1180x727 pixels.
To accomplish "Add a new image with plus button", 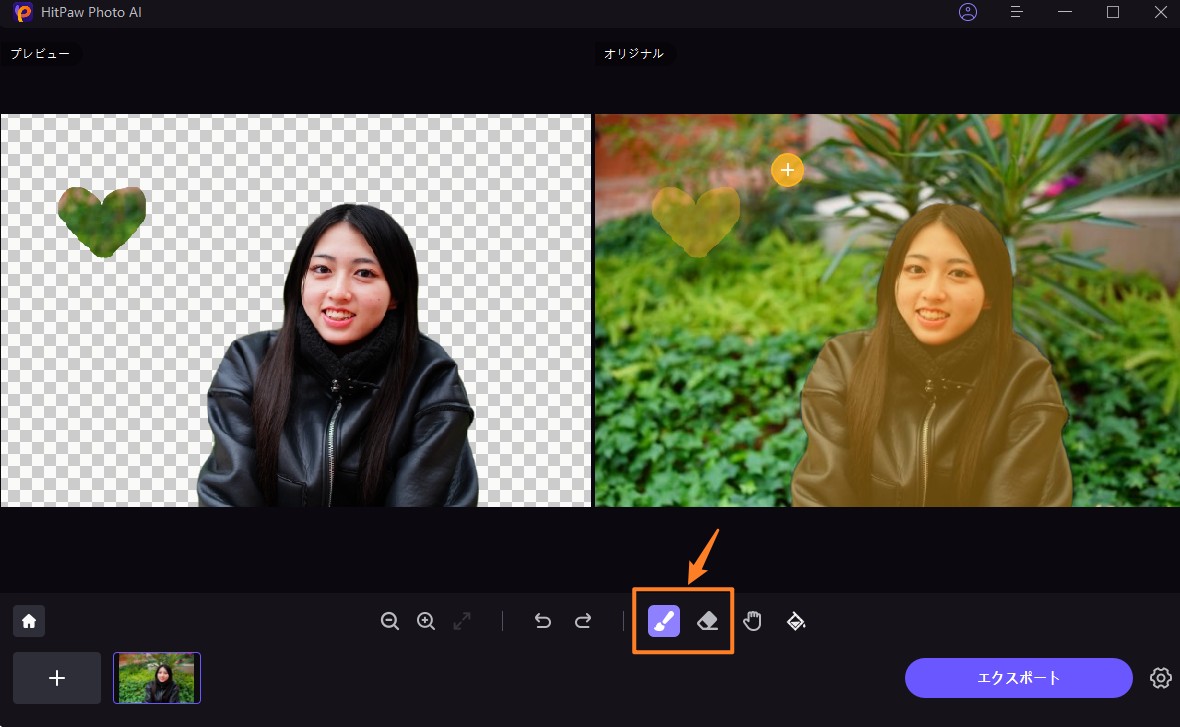I will point(57,678).
